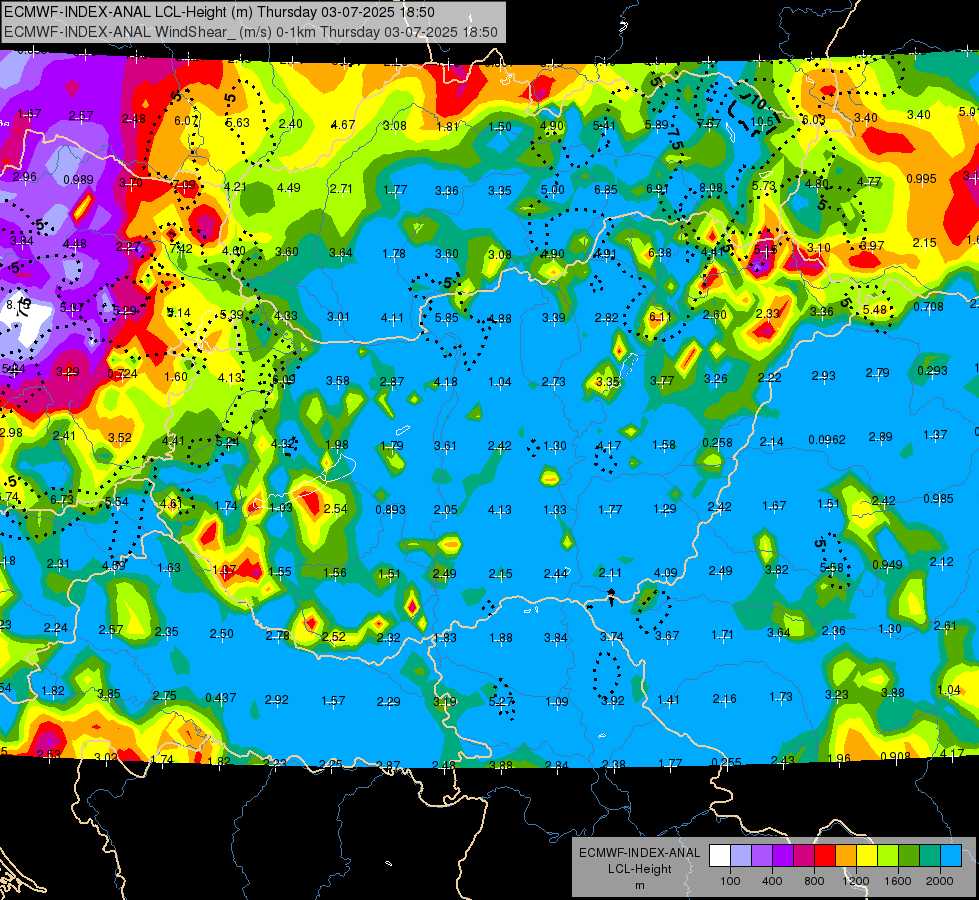This screenshot has width=979, height=900.
Task: Click the wind shear value 0.908
Action: 895,756
